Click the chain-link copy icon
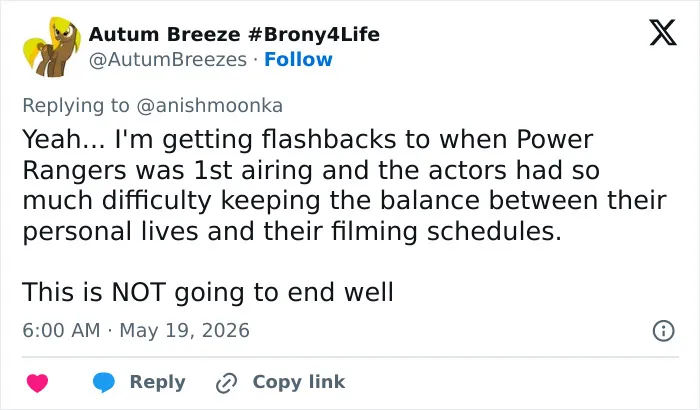Viewport: 700px width, 410px height. (226, 383)
